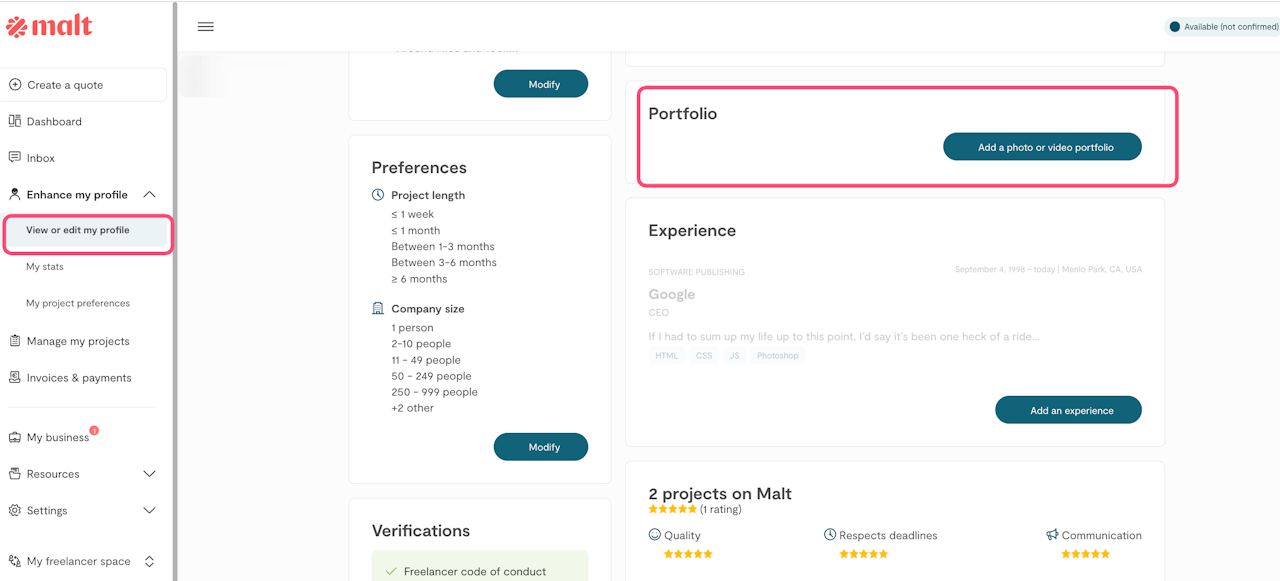
Task: Toggle the Available status indicator
Action: tap(1175, 27)
